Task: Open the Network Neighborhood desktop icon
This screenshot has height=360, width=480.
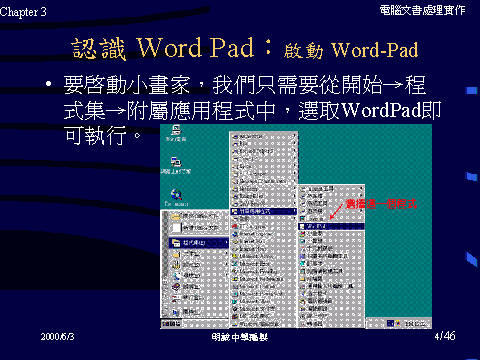Action: 176,166
